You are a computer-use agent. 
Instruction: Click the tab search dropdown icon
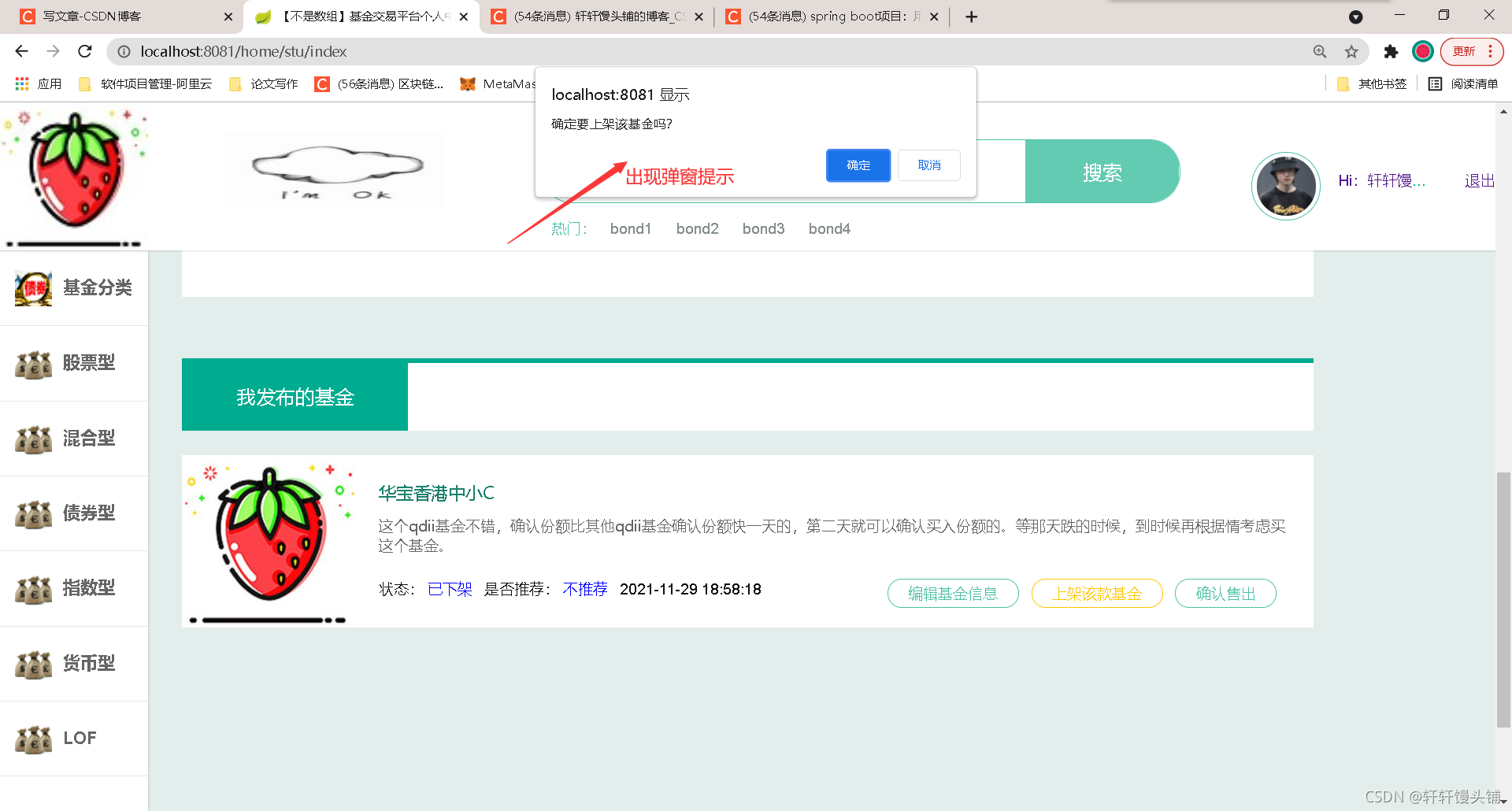[1355, 17]
